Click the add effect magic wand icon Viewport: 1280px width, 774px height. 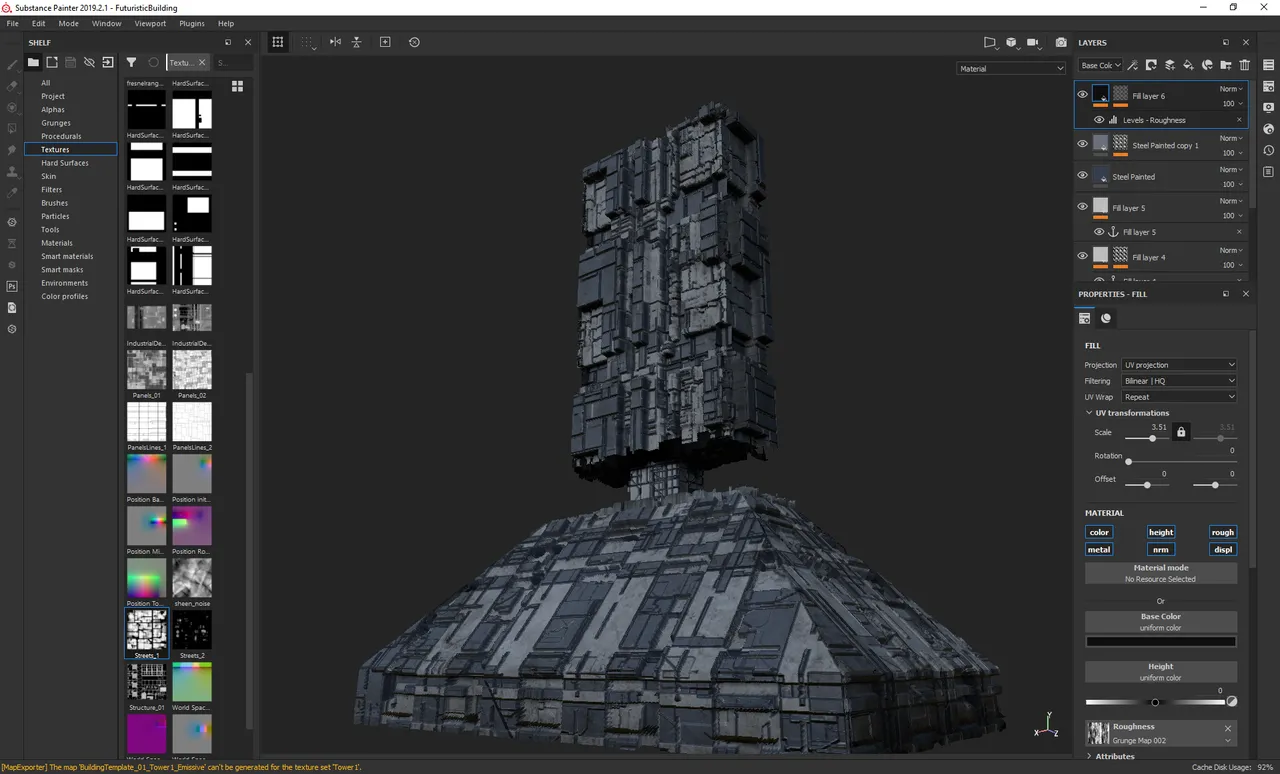pyautogui.click(x=1133, y=65)
